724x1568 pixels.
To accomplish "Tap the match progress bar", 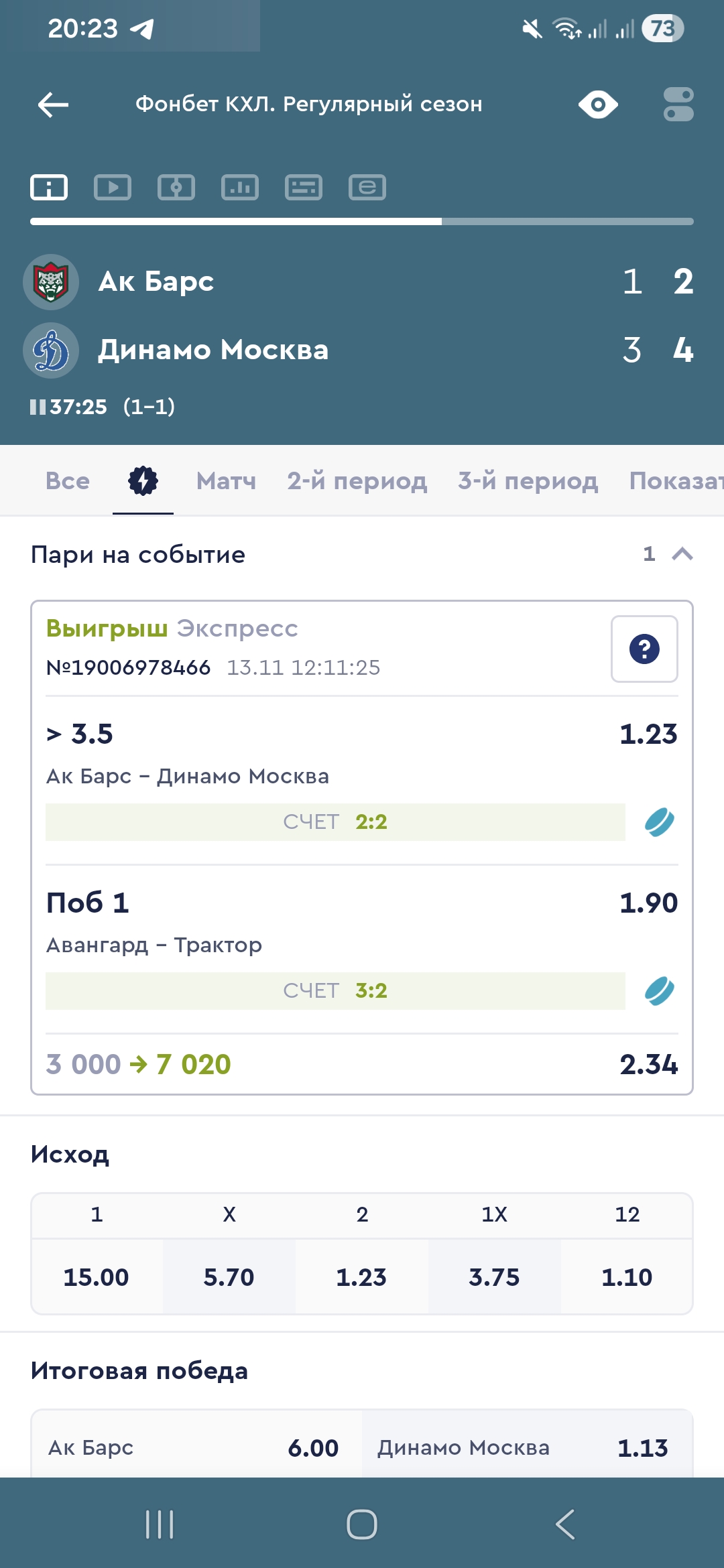I will (362, 221).
